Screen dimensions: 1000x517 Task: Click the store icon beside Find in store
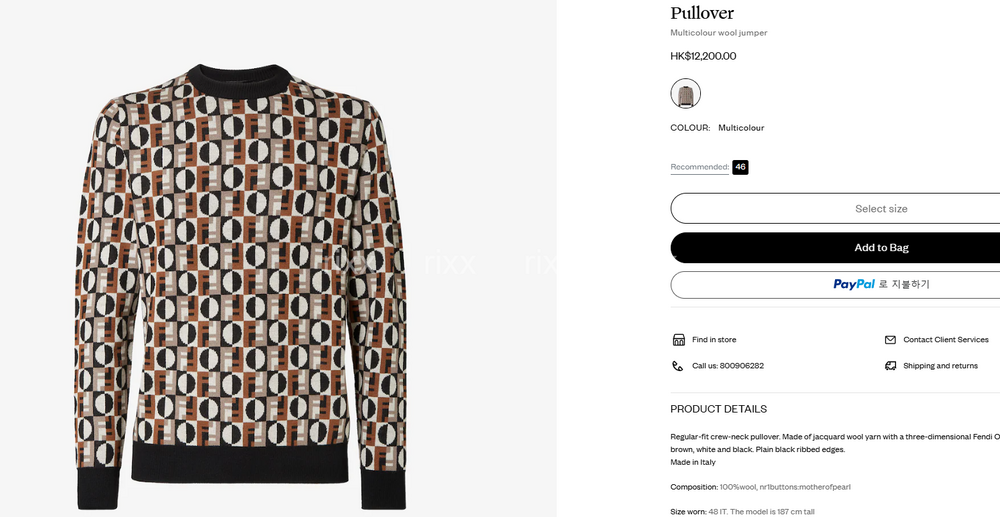pyautogui.click(x=679, y=340)
